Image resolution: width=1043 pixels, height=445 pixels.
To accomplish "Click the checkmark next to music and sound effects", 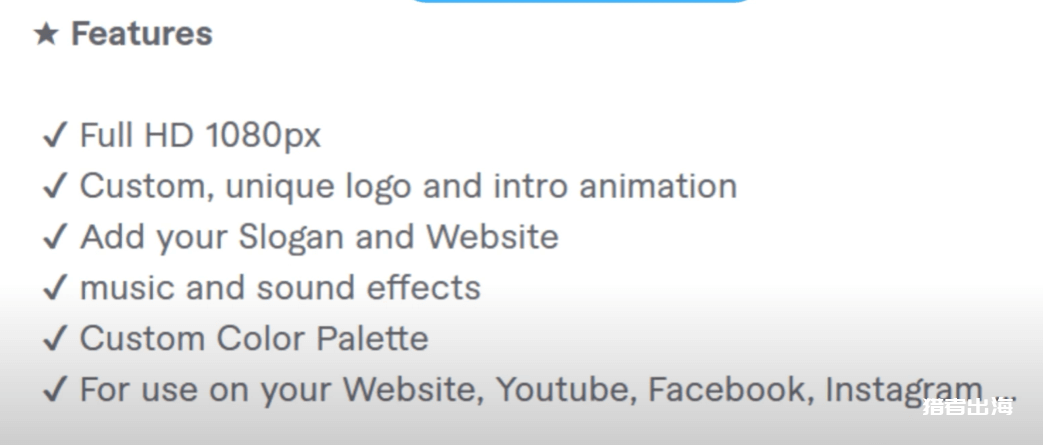I will pos(55,287).
